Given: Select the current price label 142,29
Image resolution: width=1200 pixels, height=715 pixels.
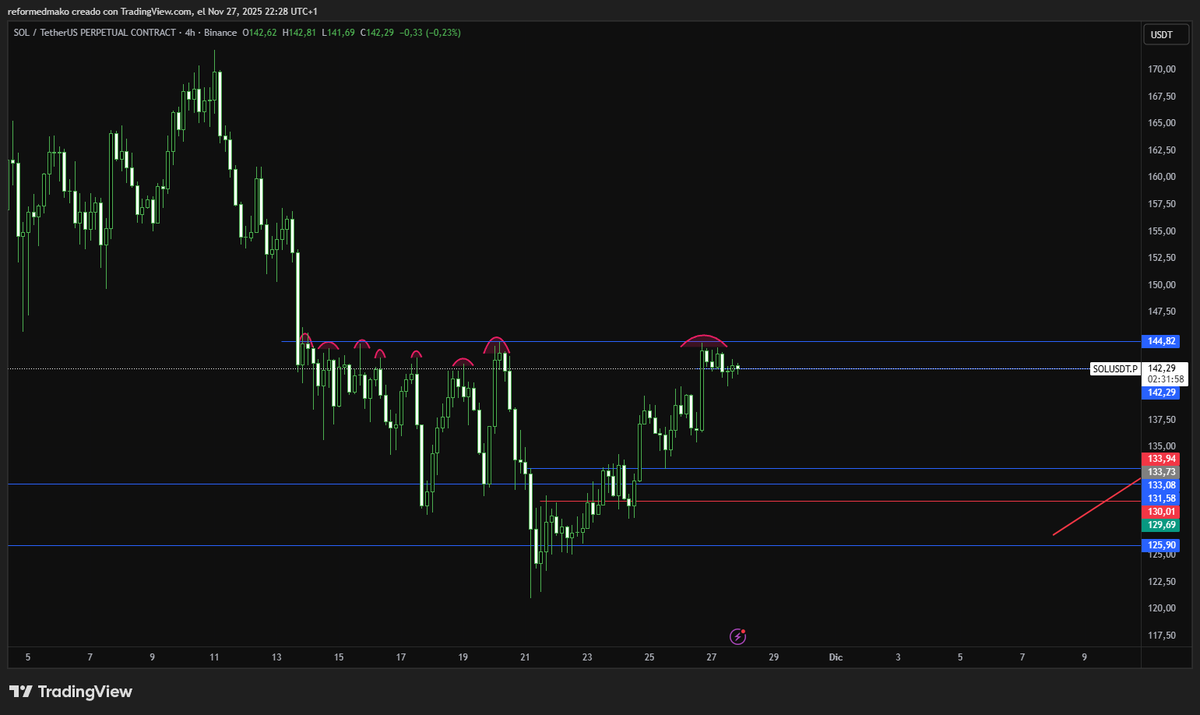Looking at the screenshot, I should tap(1160, 393).
